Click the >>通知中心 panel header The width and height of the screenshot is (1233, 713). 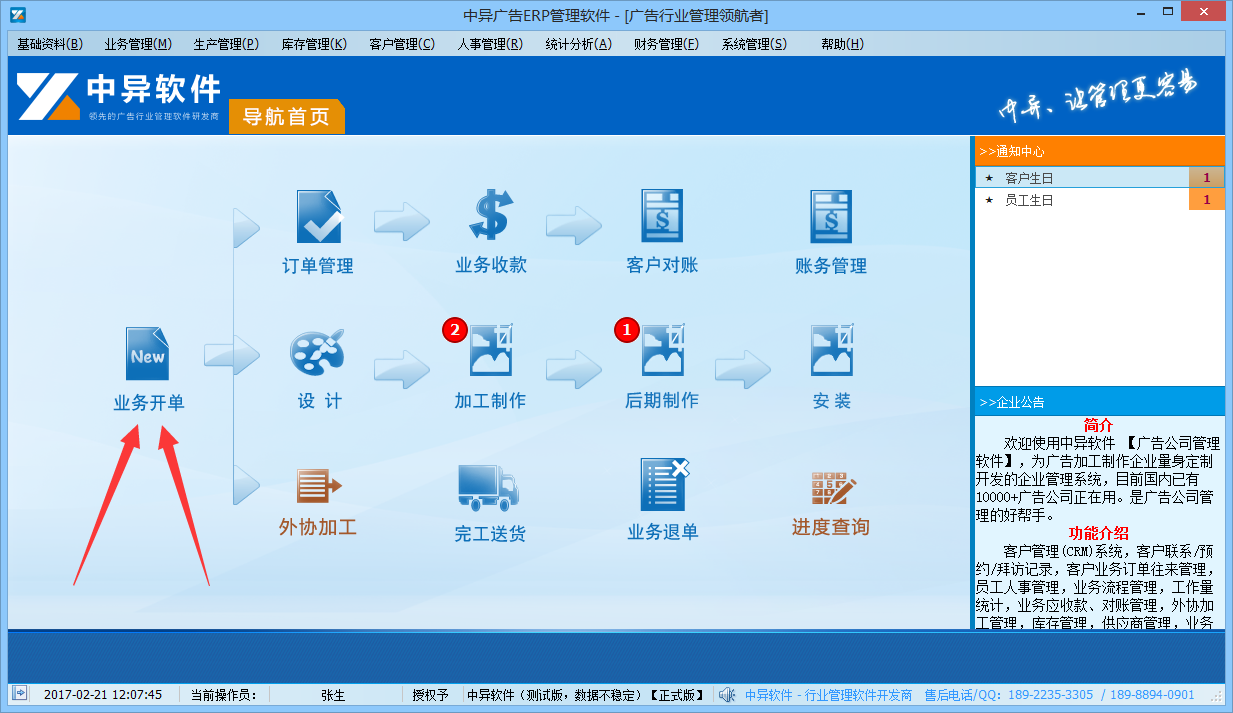[x=1100, y=151]
